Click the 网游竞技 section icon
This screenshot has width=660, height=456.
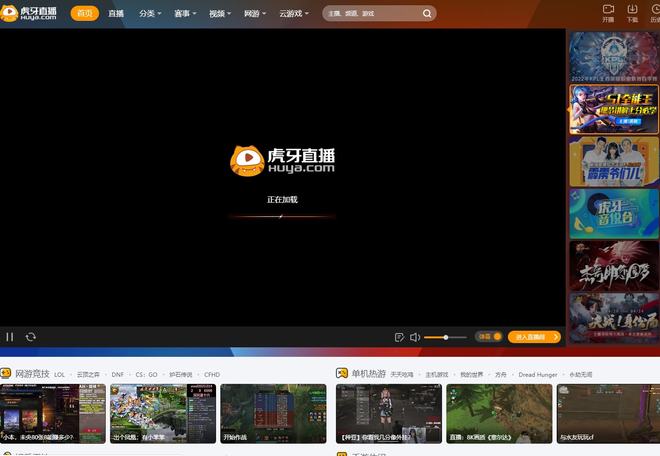click(5, 373)
